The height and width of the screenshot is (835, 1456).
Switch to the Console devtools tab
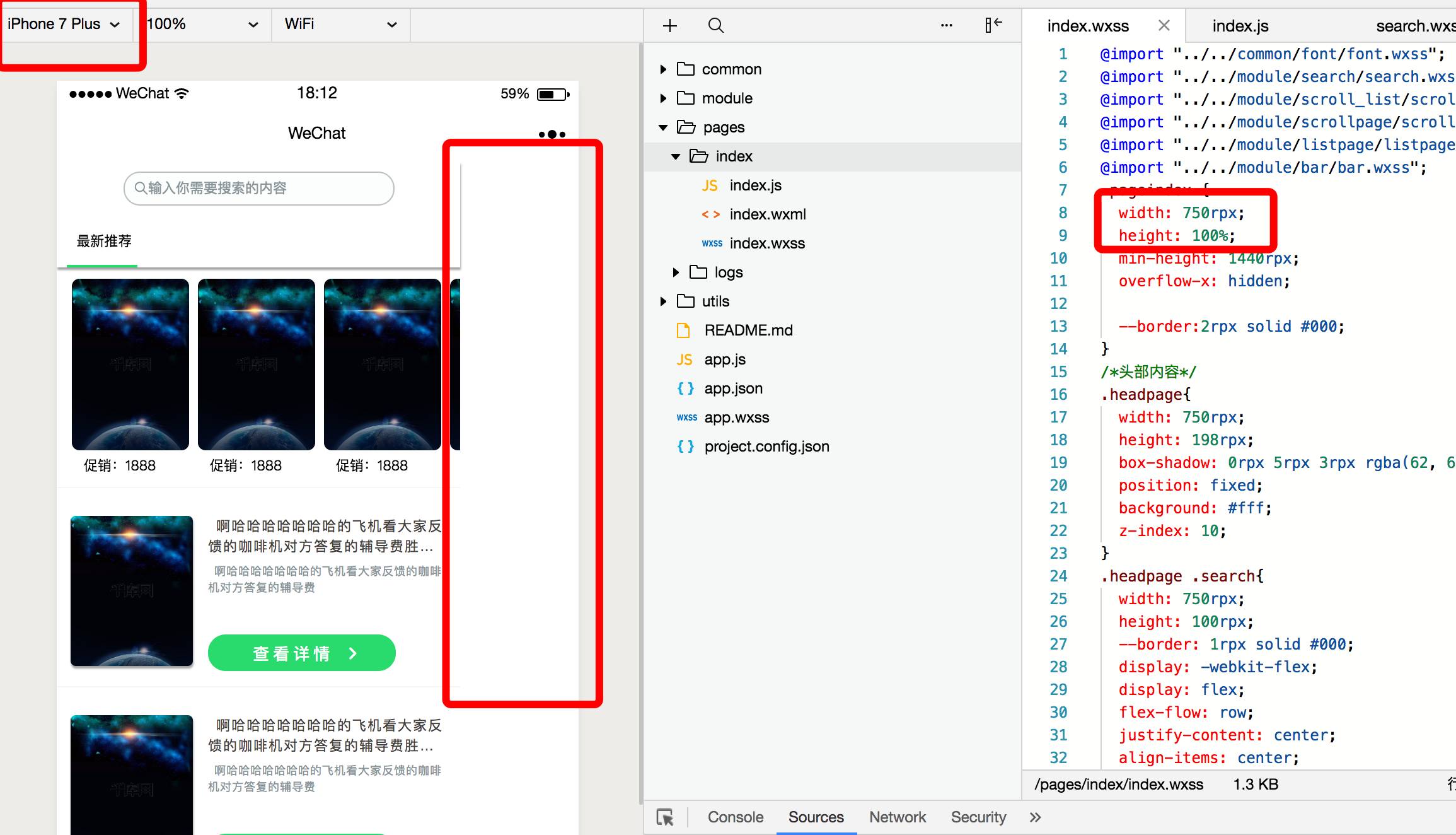point(735,817)
